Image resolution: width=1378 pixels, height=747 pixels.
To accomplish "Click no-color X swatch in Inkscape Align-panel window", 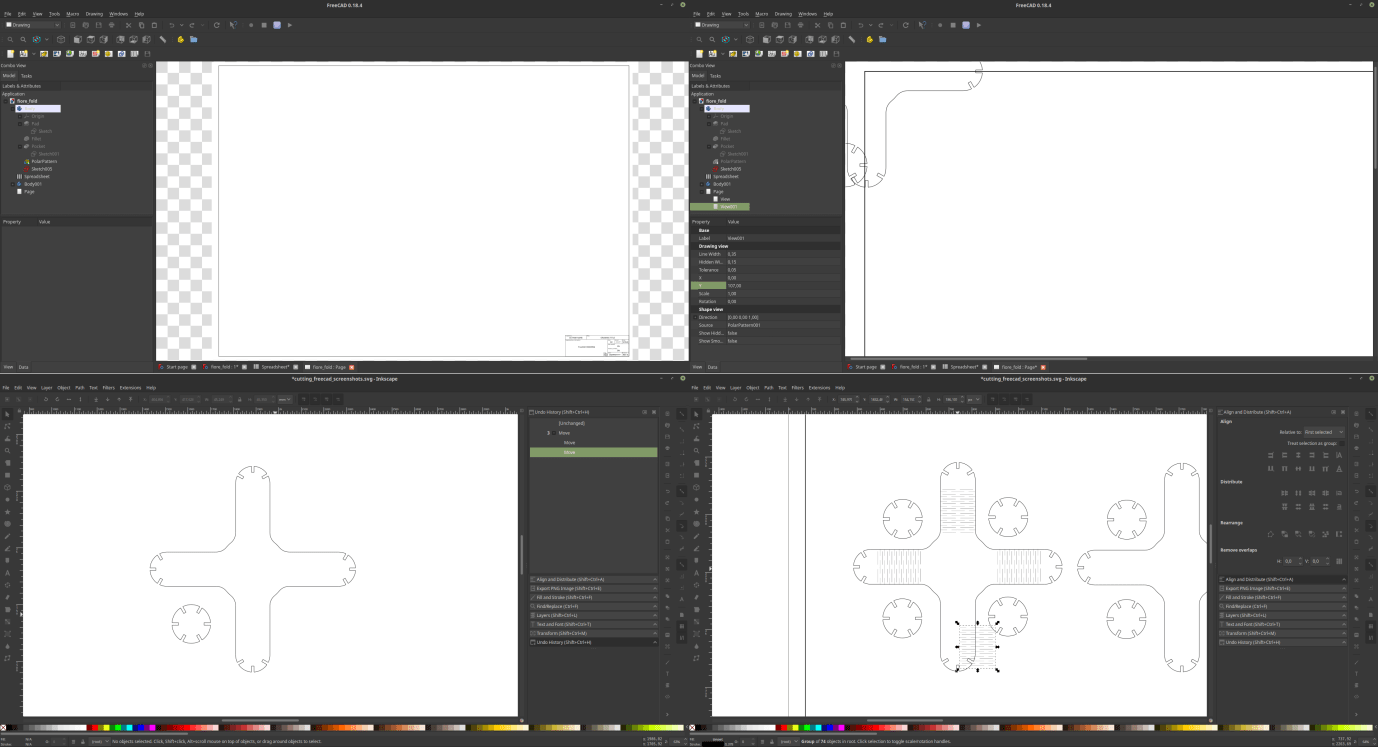I will point(692,727).
